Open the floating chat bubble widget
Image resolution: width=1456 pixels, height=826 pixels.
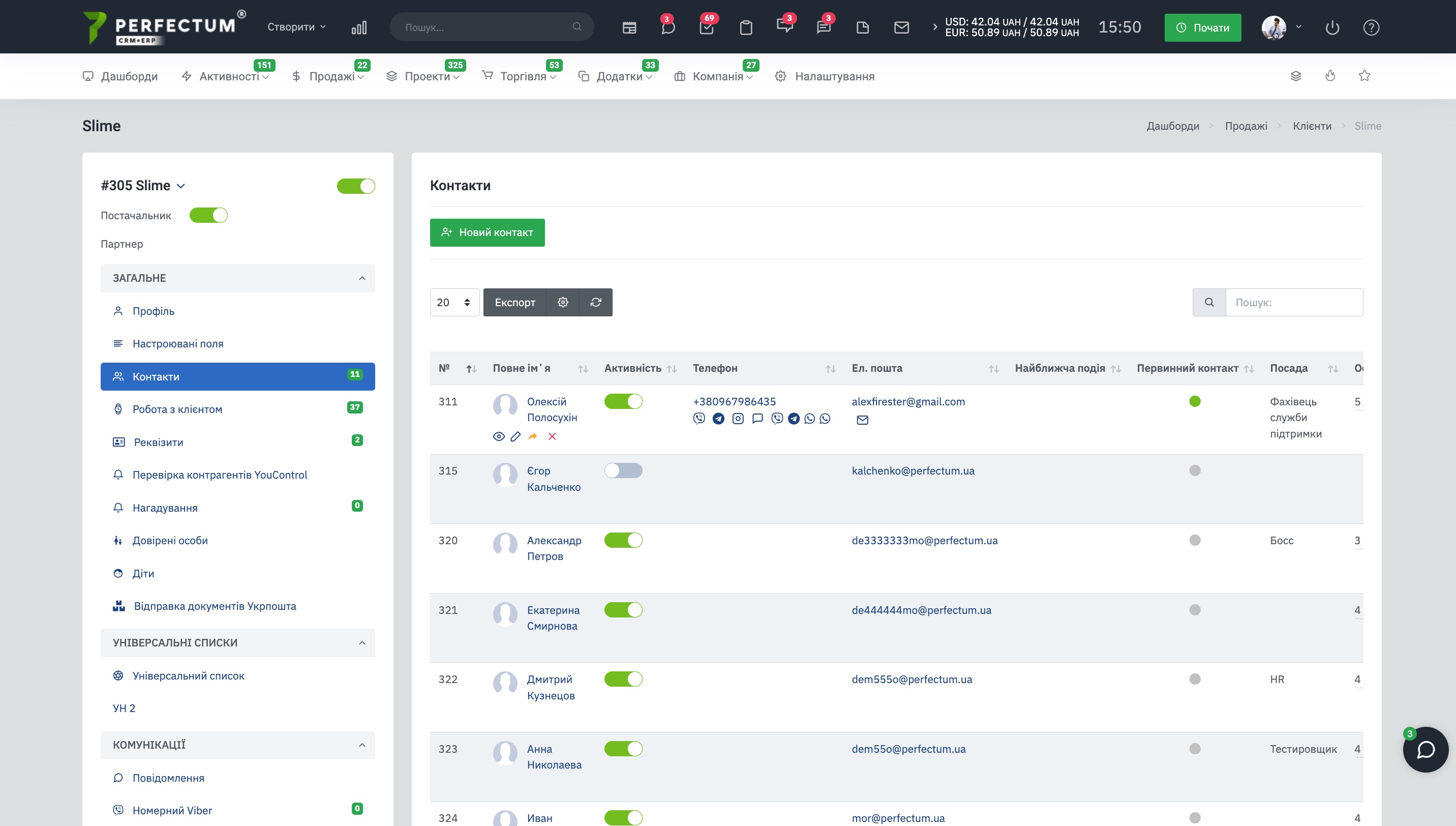[x=1425, y=749]
